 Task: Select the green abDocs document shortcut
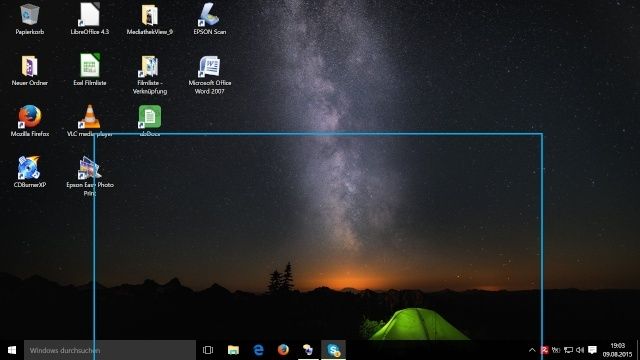point(149,117)
